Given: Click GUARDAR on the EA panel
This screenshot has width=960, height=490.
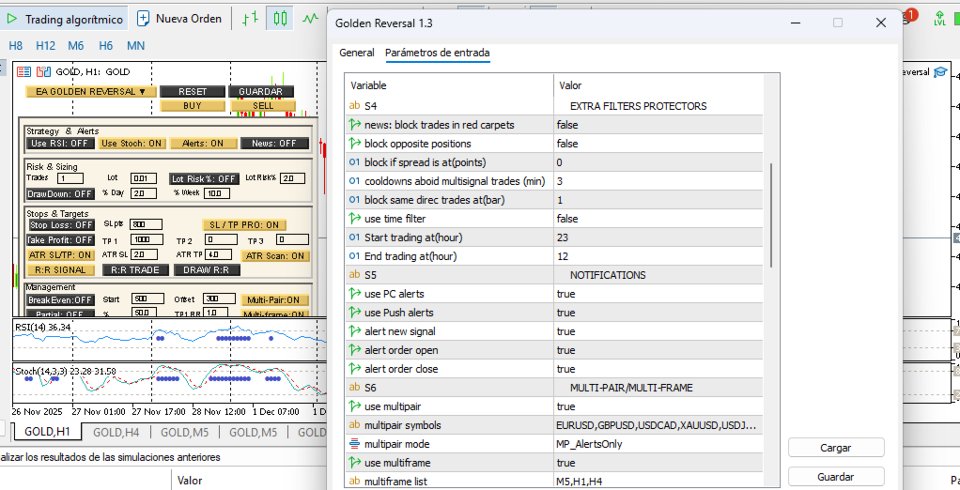Looking at the screenshot, I should click(261, 91).
